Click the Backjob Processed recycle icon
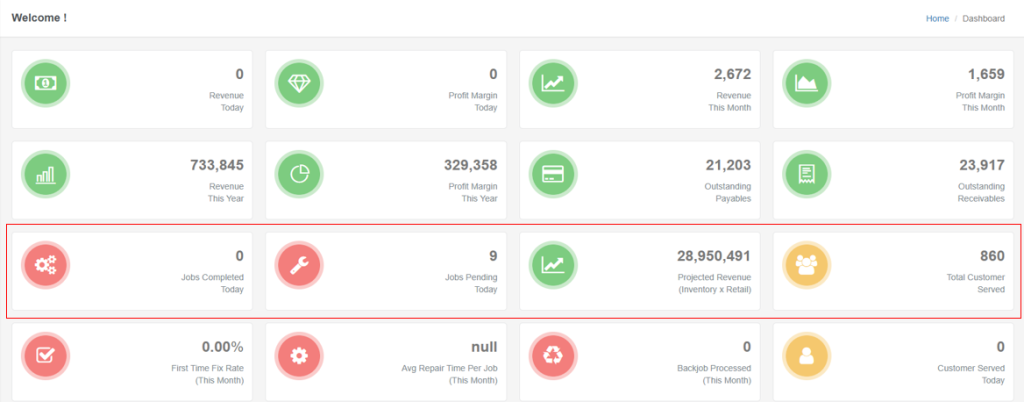This screenshot has width=1024, height=402. click(x=553, y=356)
